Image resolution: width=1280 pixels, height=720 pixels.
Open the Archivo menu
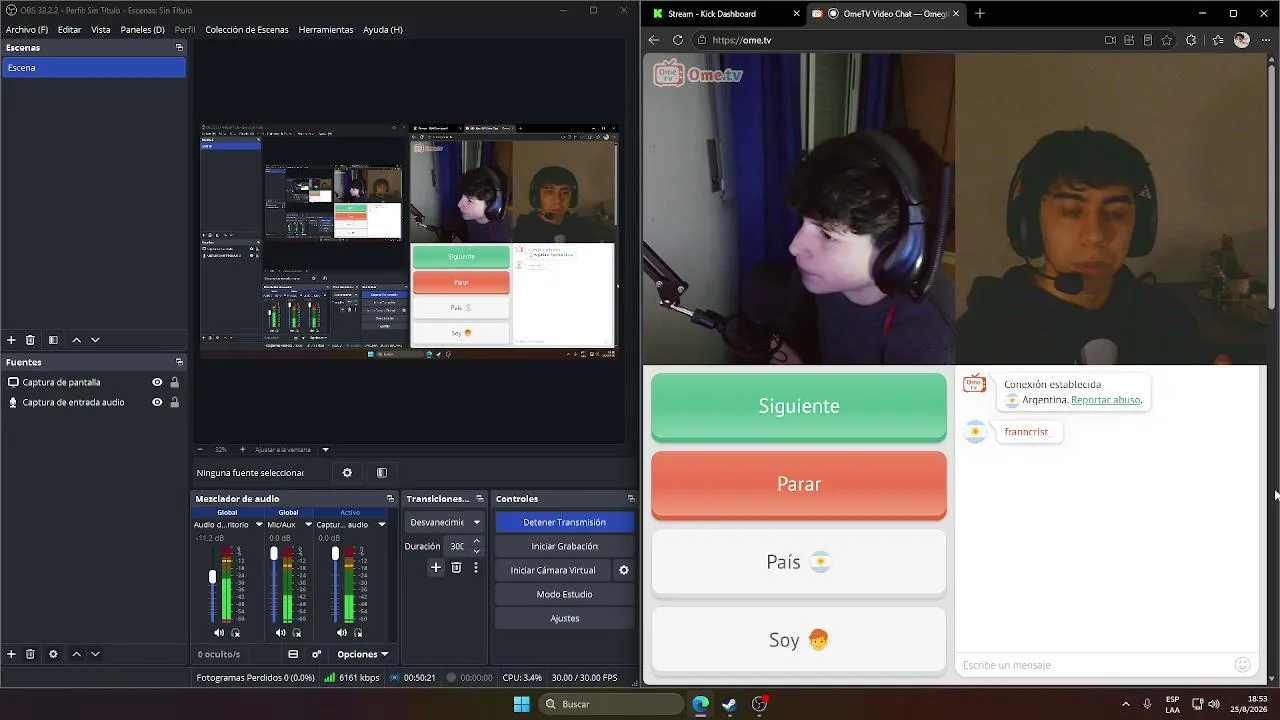pyautogui.click(x=27, y=30)
